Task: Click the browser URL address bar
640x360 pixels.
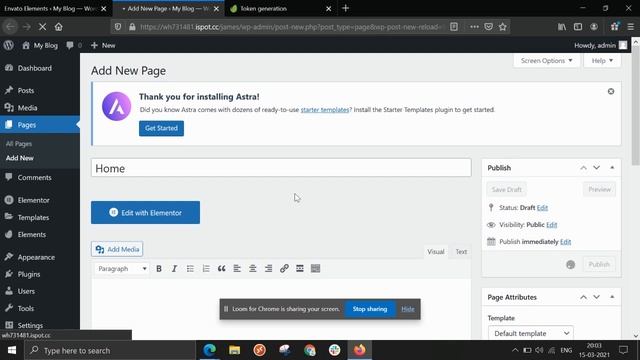Action: (290, 27)
